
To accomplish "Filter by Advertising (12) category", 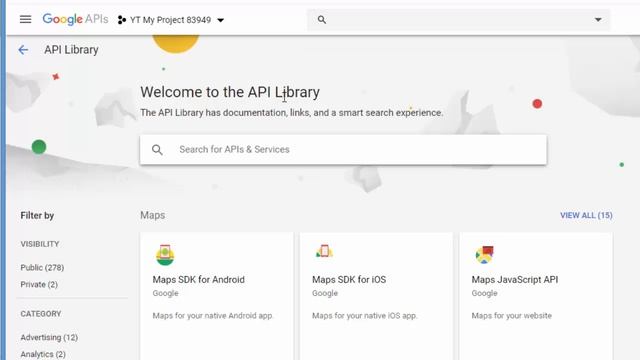I will coord(49,338).
